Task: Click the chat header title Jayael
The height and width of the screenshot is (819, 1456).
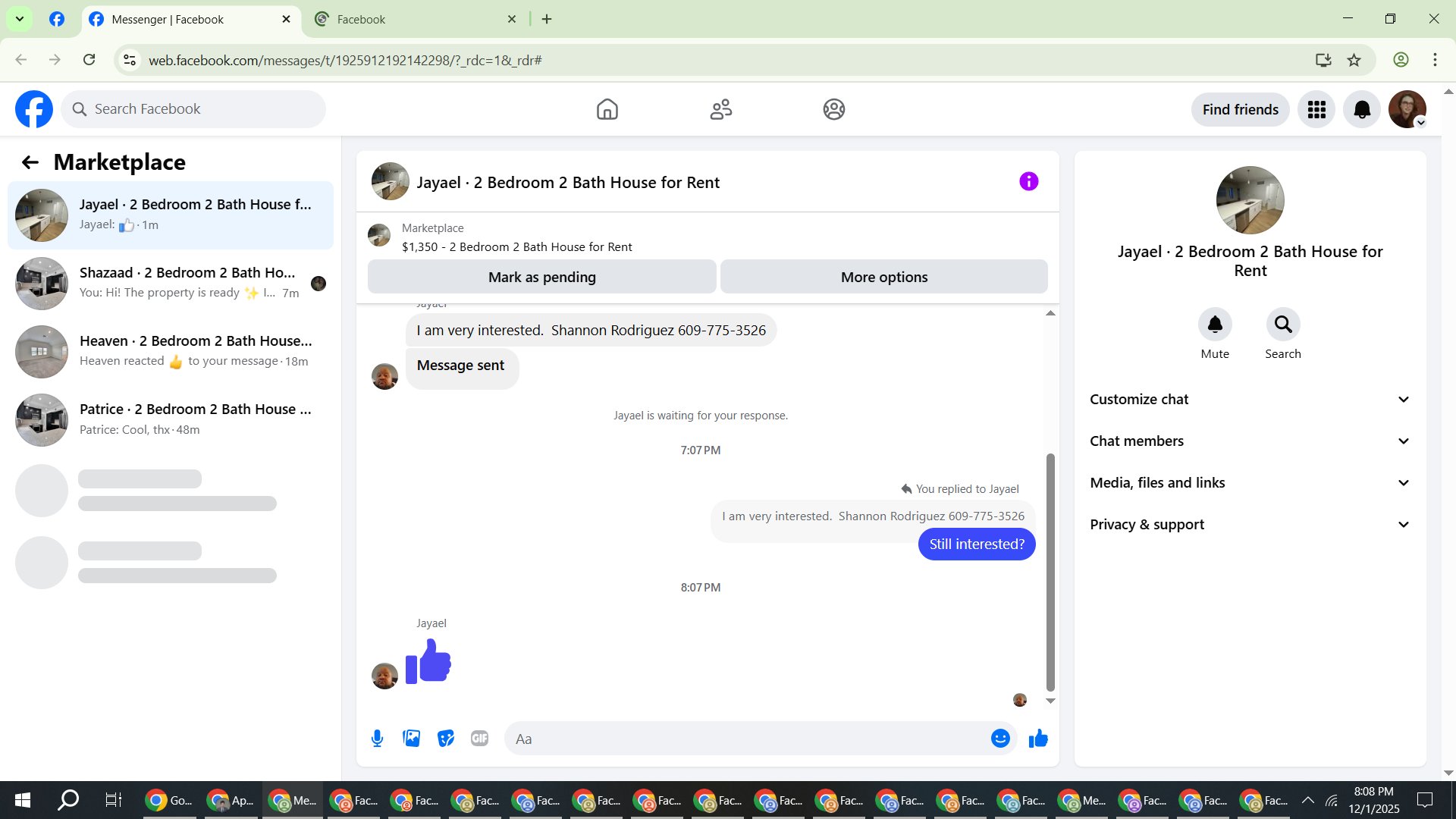Action: coord(568,182)
